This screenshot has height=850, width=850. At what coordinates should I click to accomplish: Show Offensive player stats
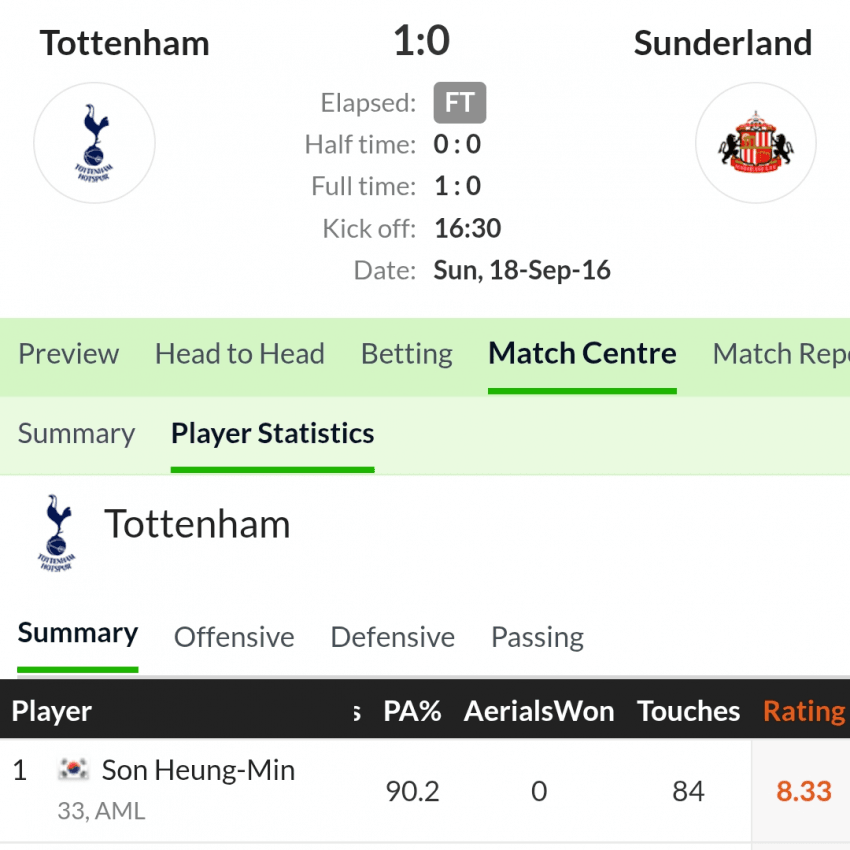[x=234, y=637]
